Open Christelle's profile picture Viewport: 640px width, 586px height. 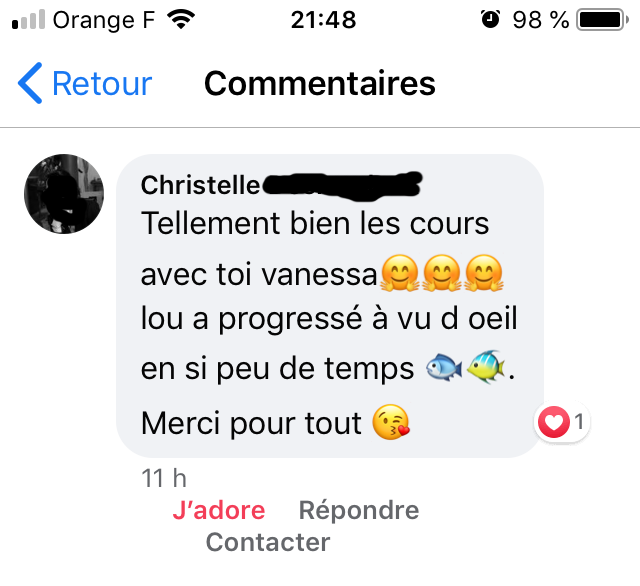click(64, 194)
